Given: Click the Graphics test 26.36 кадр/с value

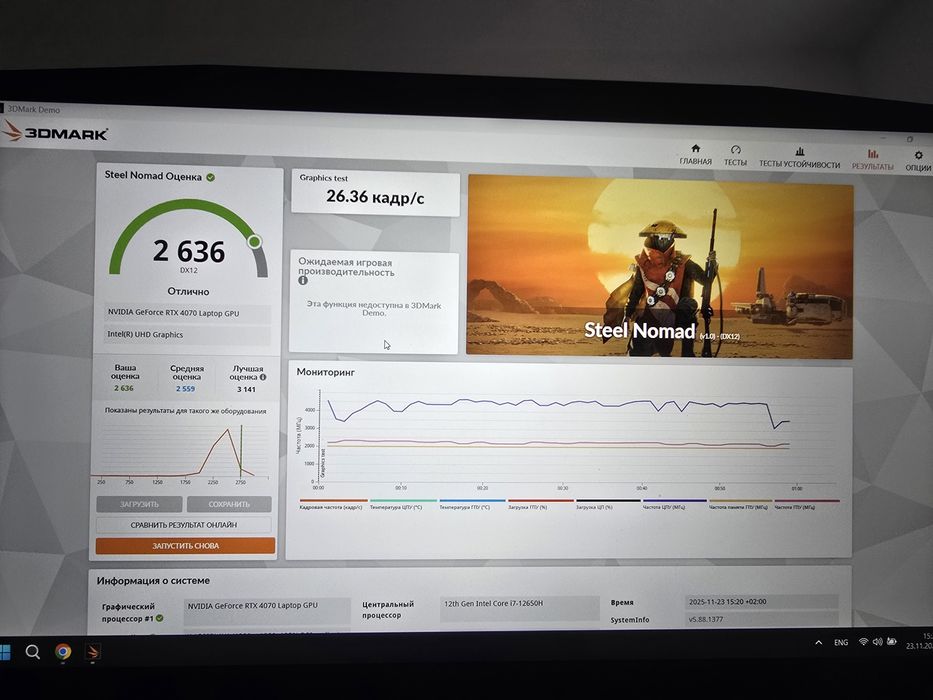Looking at the screenshot, I should [375, 197].
